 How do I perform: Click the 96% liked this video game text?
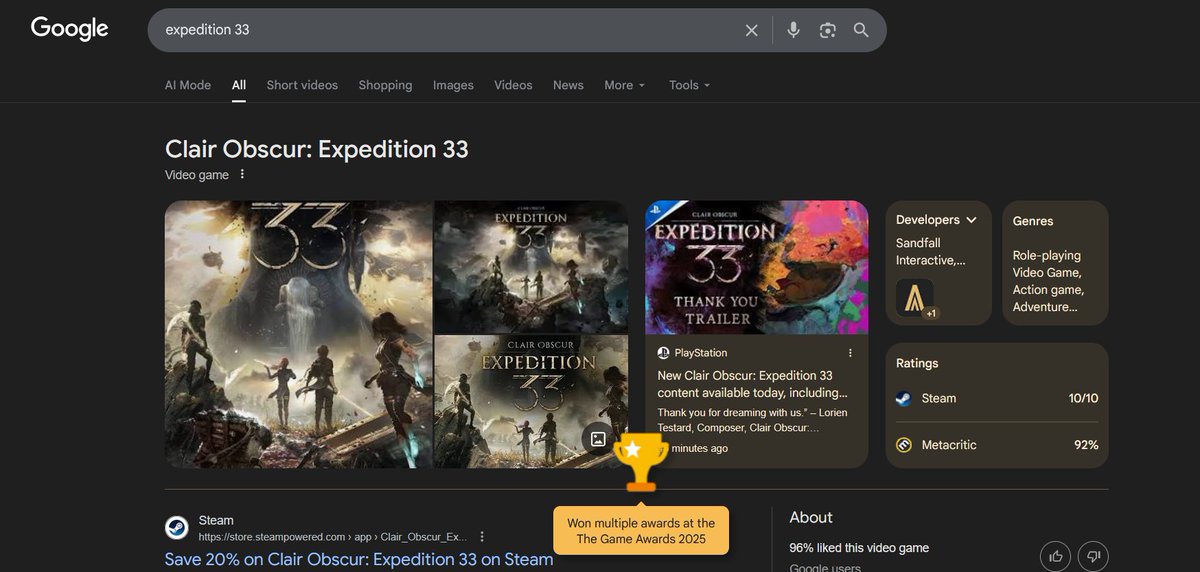click(859, 548)
